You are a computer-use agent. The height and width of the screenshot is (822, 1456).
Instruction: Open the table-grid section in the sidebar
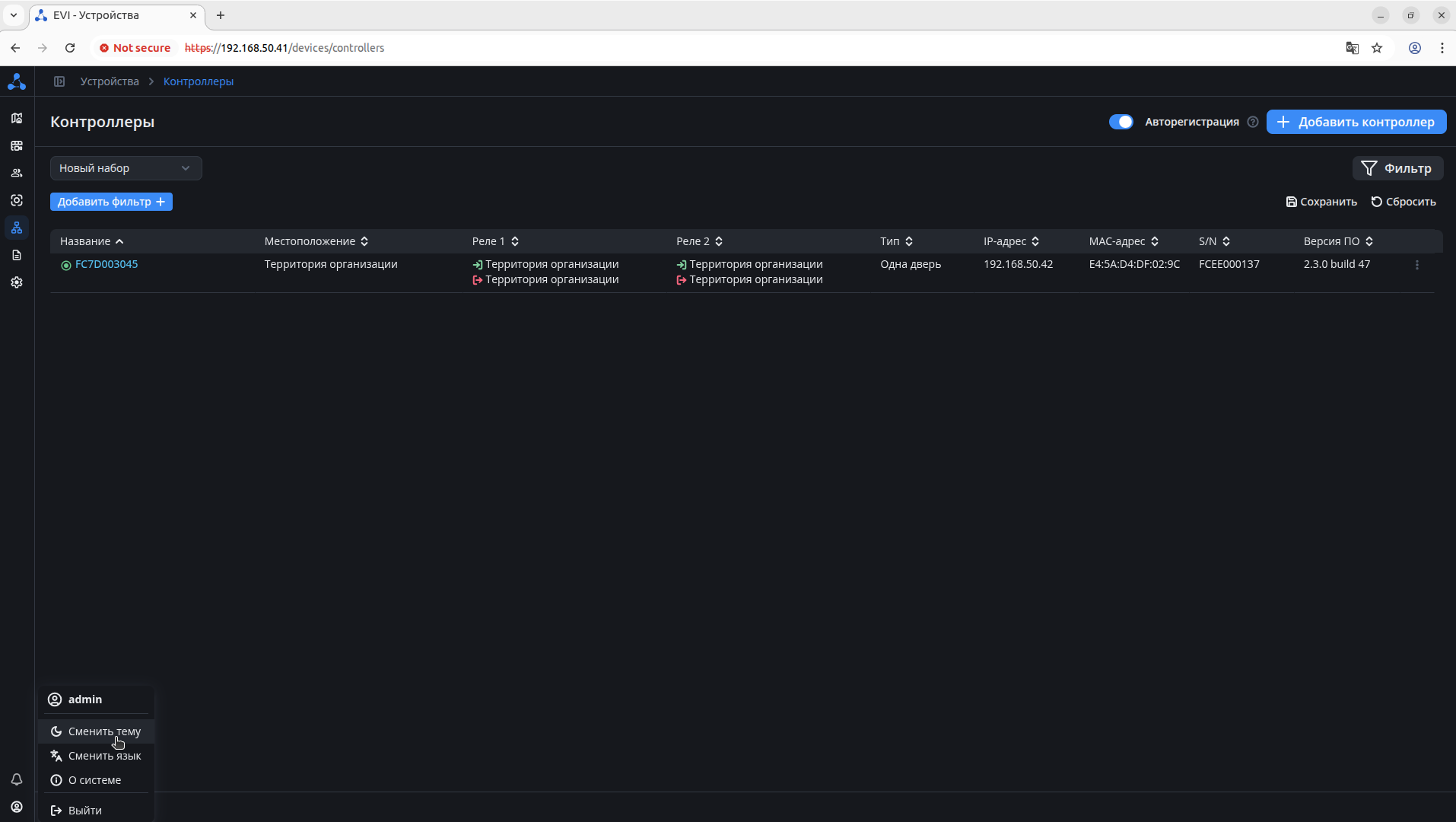coord(17,145)
